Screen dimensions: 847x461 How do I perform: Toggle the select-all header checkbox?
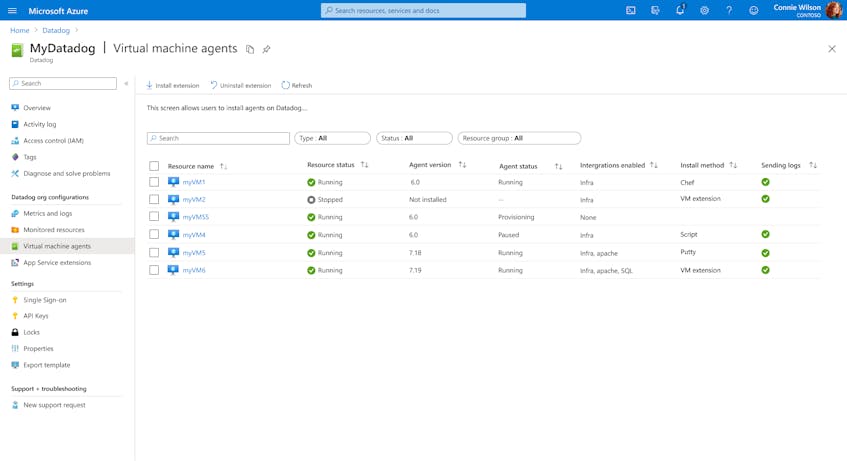click(x=154, y=166)
